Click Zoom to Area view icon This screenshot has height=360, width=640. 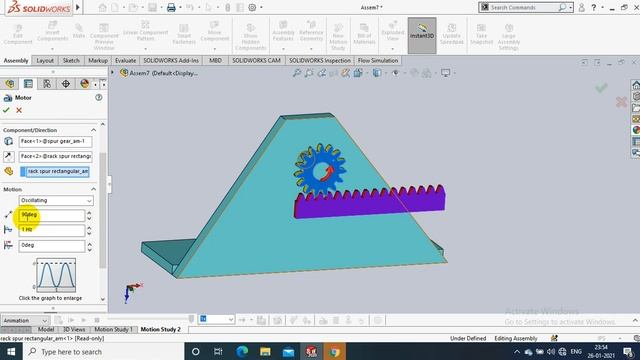click(309, 73)
